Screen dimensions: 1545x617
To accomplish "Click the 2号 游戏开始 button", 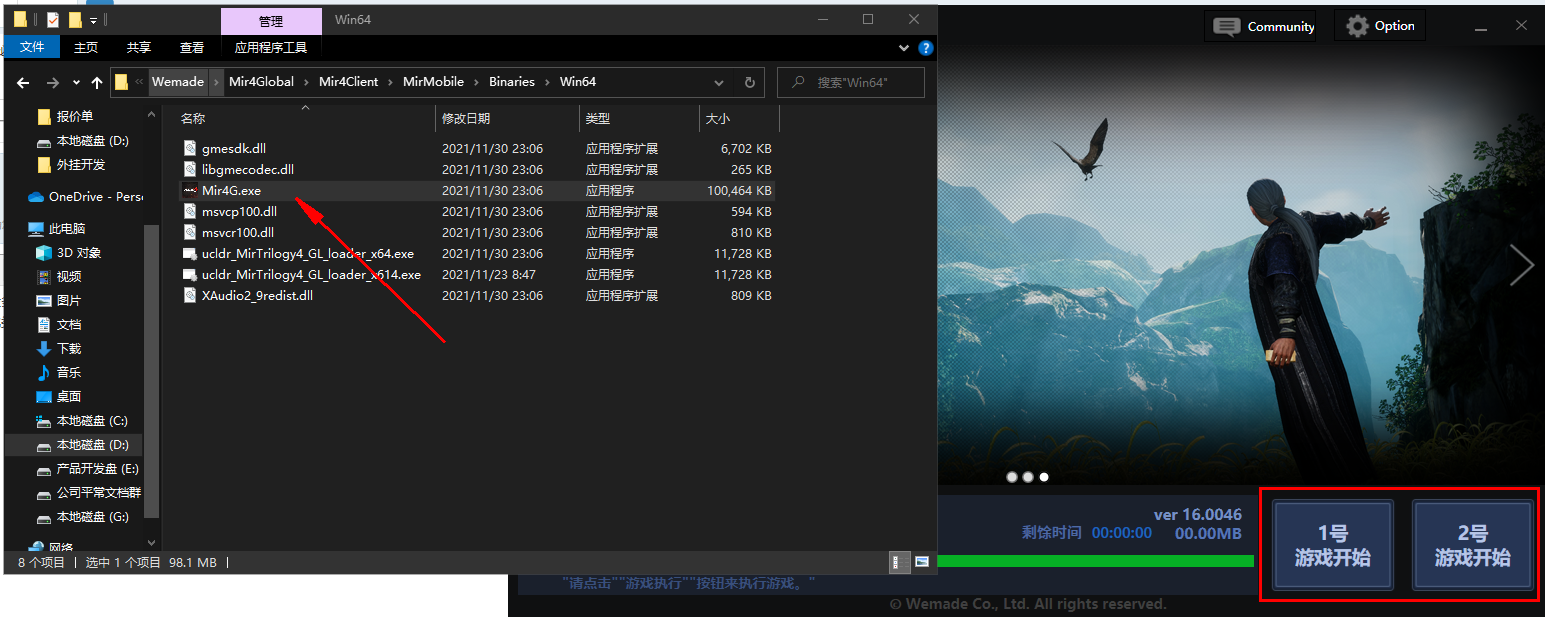I will [1472, 546].
